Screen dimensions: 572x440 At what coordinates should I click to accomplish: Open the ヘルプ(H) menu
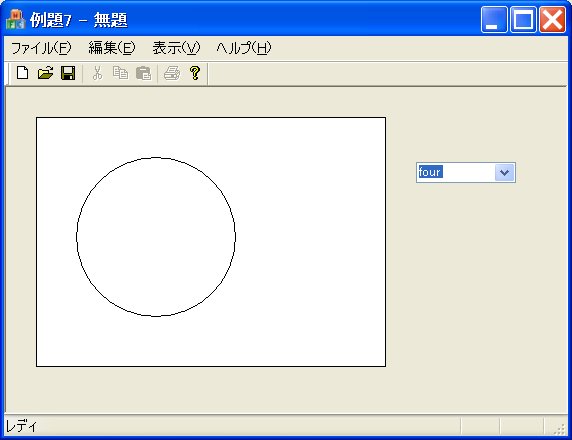tap(244, 48)
